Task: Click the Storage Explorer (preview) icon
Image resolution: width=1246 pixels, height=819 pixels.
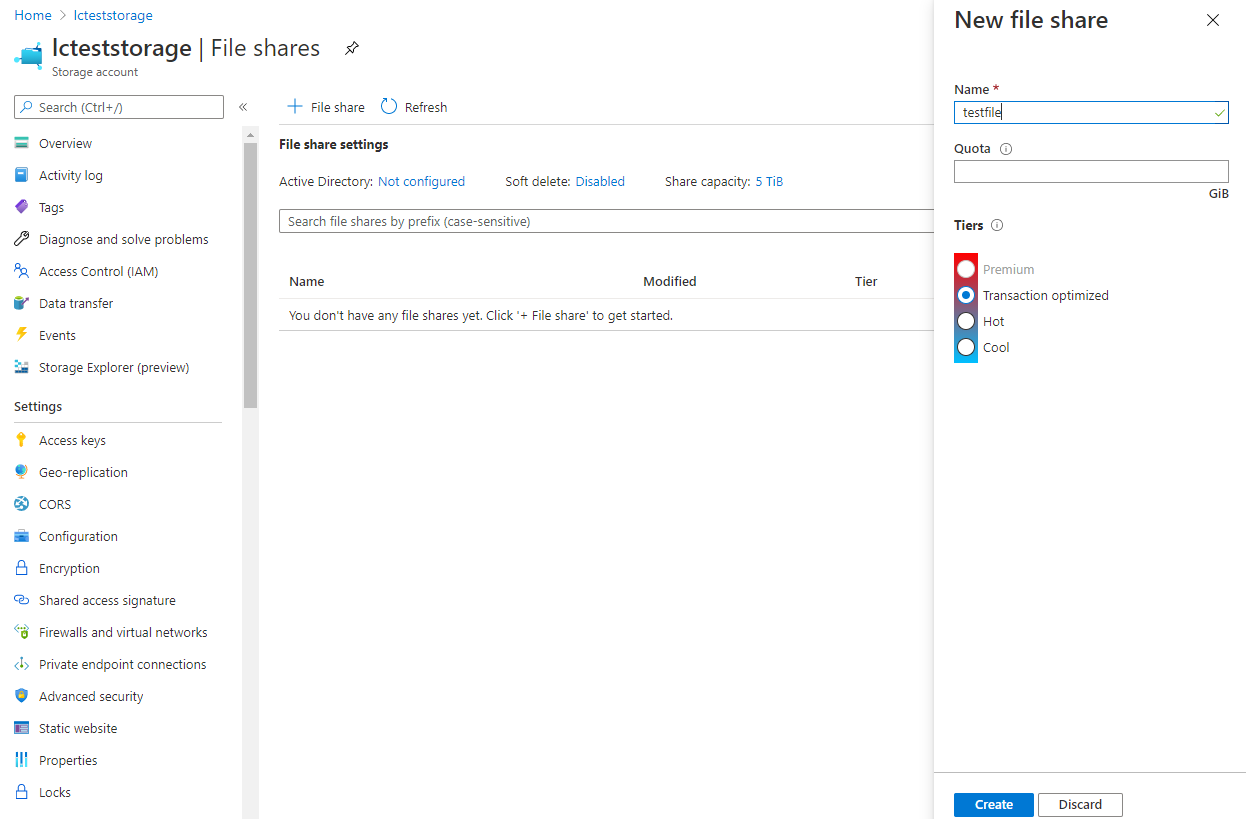Action: (x=21, y=368)
